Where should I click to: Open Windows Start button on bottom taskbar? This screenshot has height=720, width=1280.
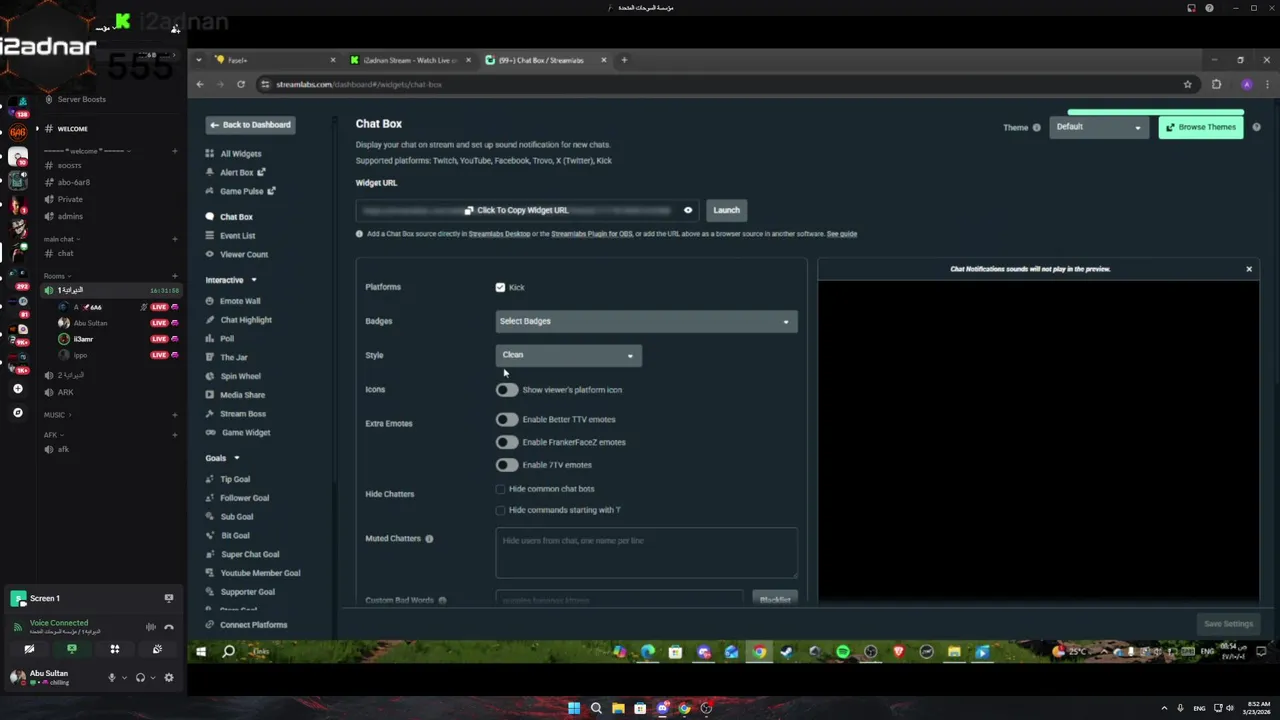pyautogui.click(x=574, y=708)
